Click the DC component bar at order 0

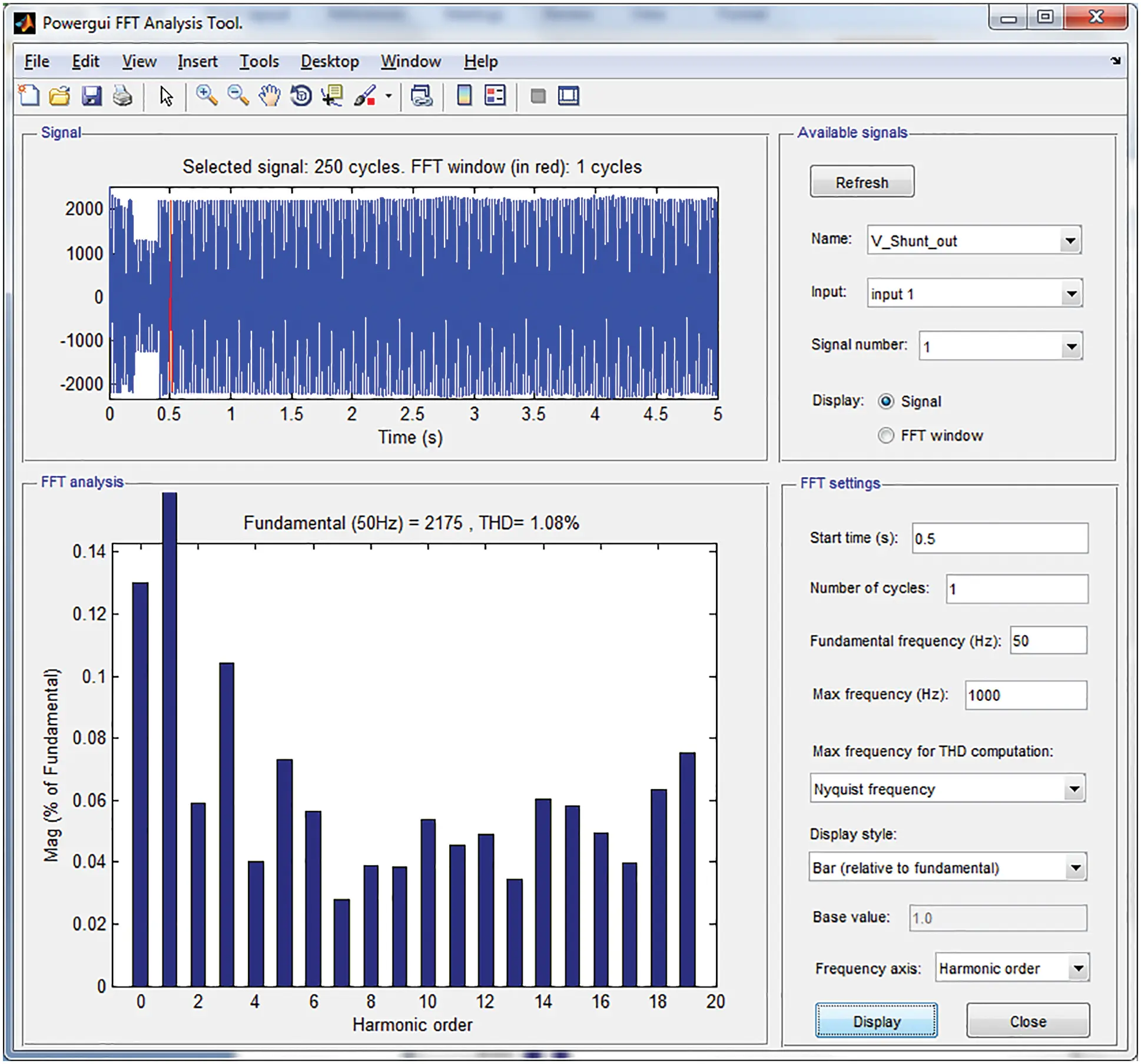[x=140, y=784]
